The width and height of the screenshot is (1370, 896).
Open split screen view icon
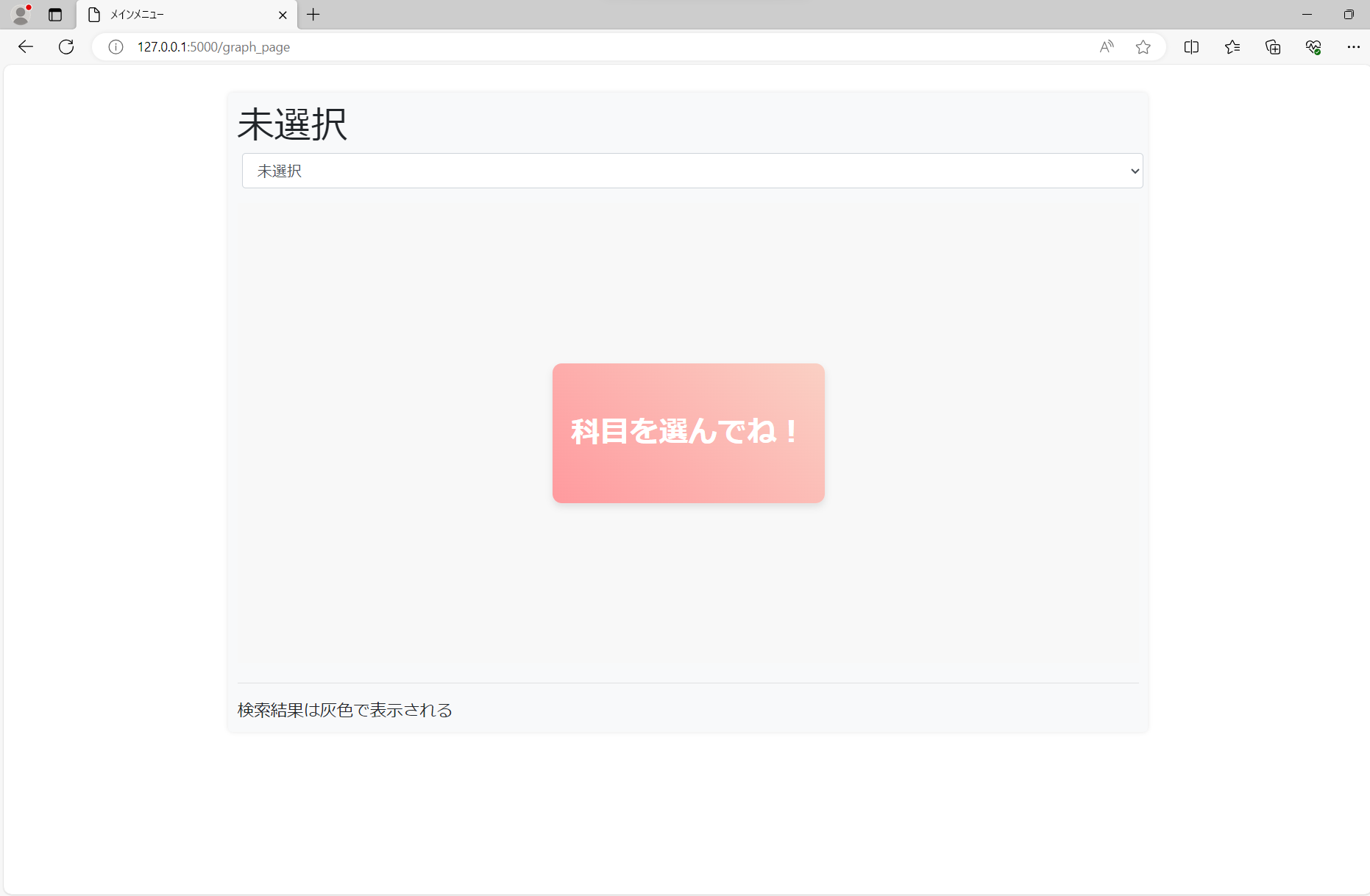[1191, 47]
